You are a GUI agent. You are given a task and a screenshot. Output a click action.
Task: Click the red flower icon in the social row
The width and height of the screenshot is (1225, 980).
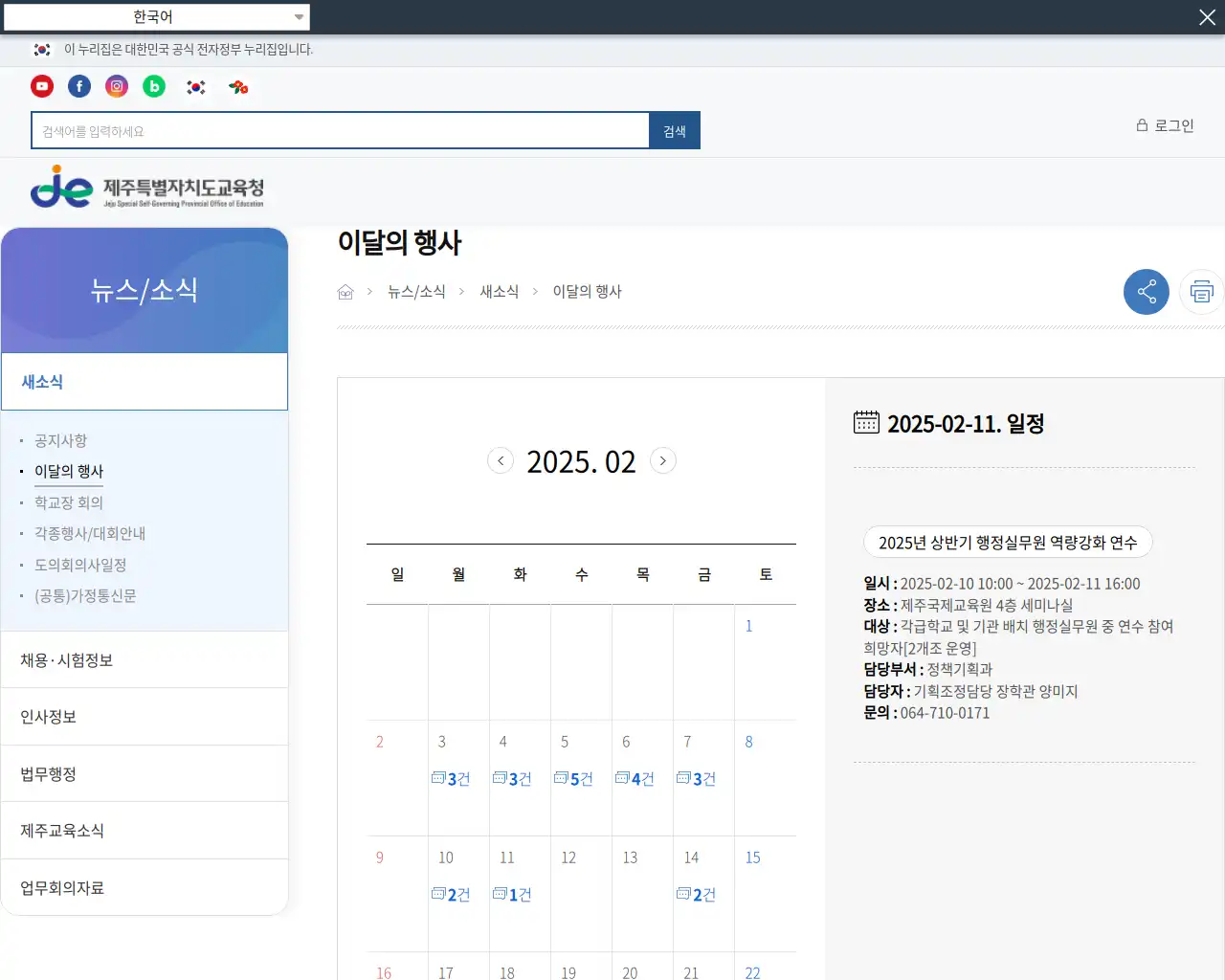238,87
